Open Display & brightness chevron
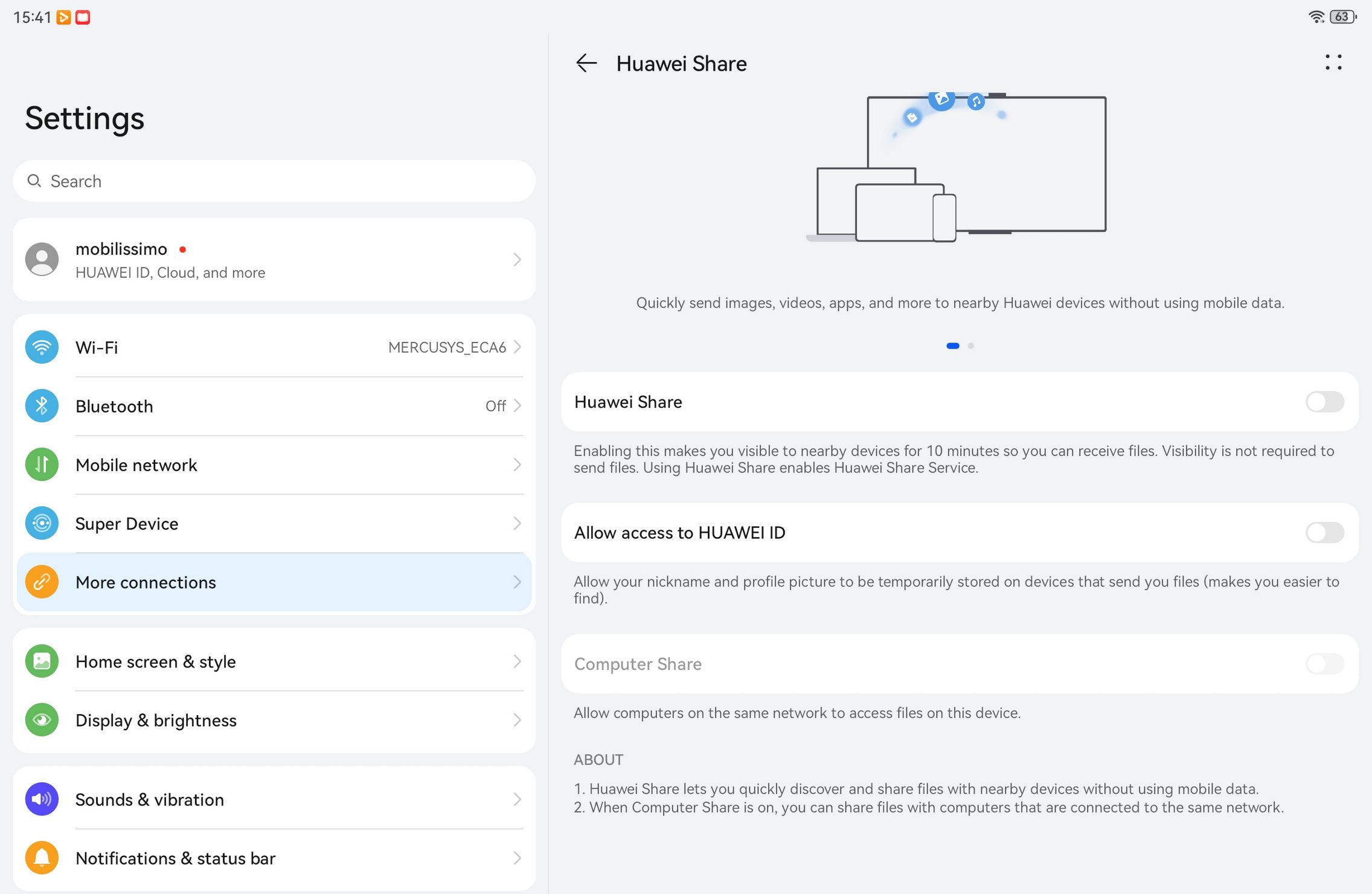 [517, 720]
